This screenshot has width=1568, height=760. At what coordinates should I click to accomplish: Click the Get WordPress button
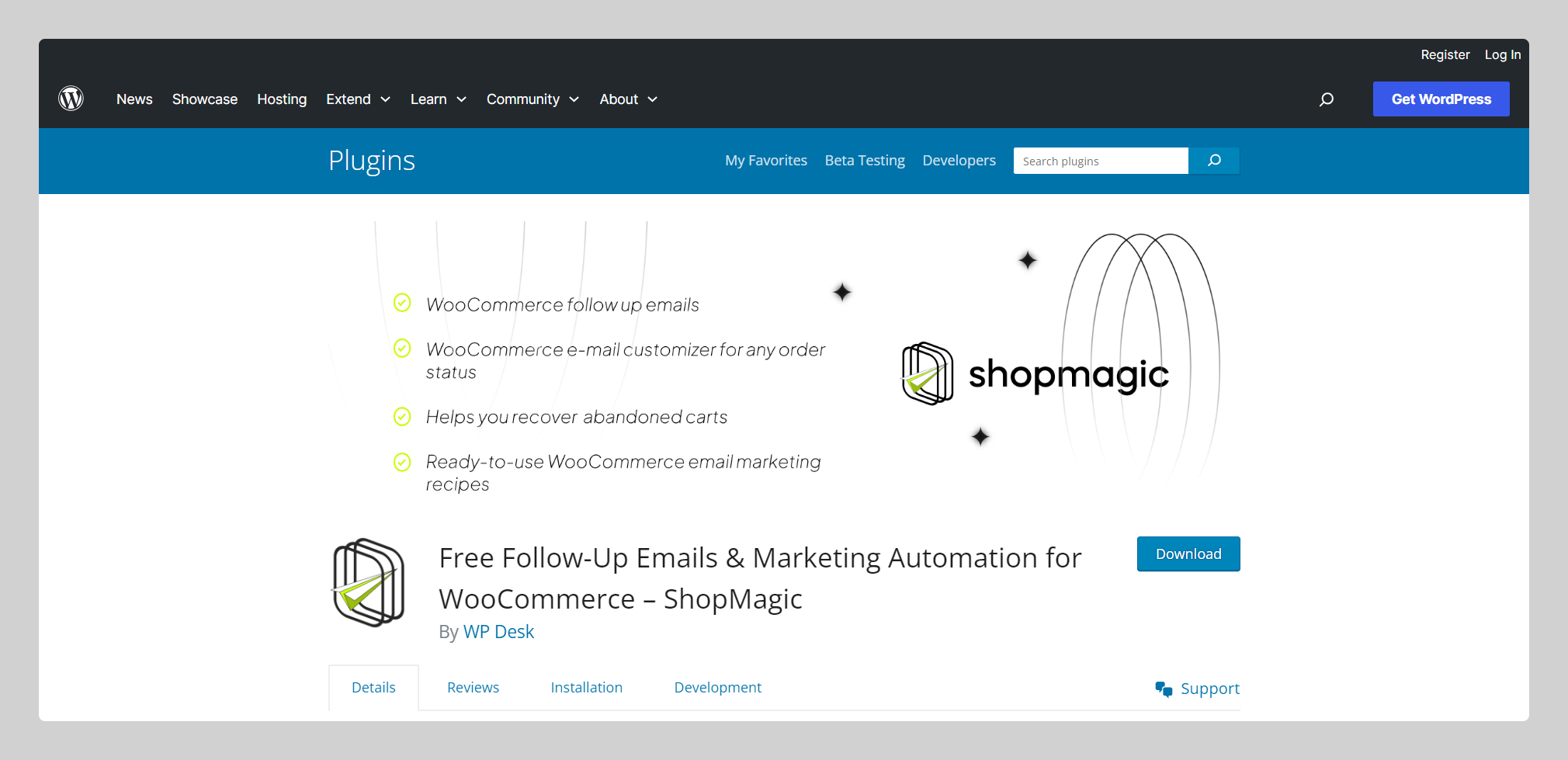[1441, 99]
